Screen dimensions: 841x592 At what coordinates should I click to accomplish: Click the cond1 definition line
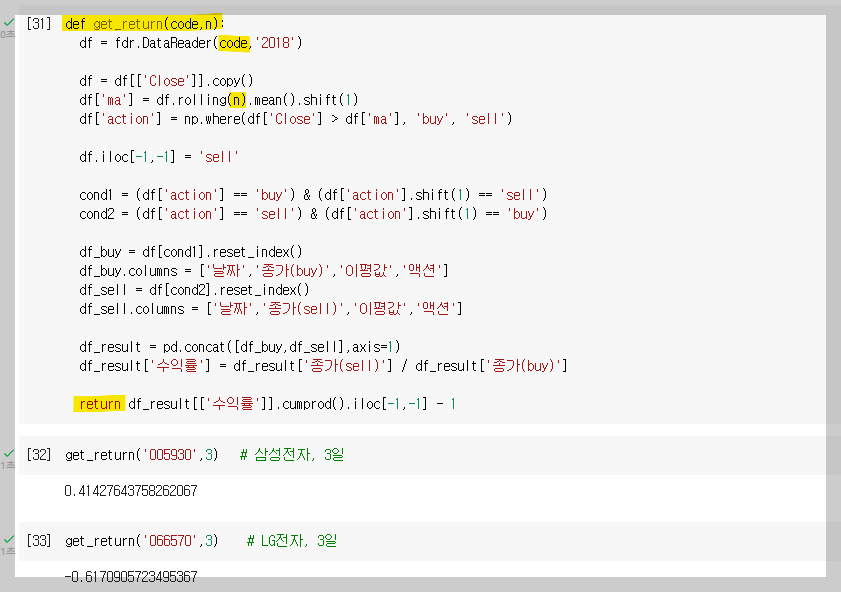point(313,195)
